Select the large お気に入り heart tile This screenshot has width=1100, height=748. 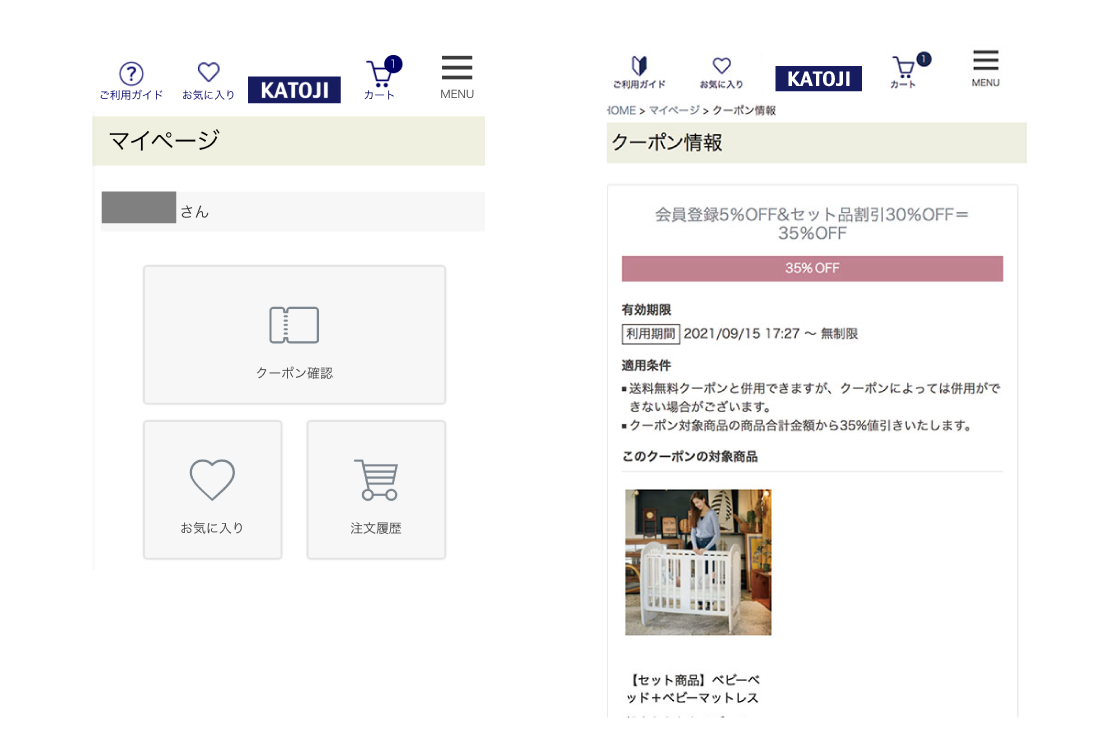pos(212,490)
